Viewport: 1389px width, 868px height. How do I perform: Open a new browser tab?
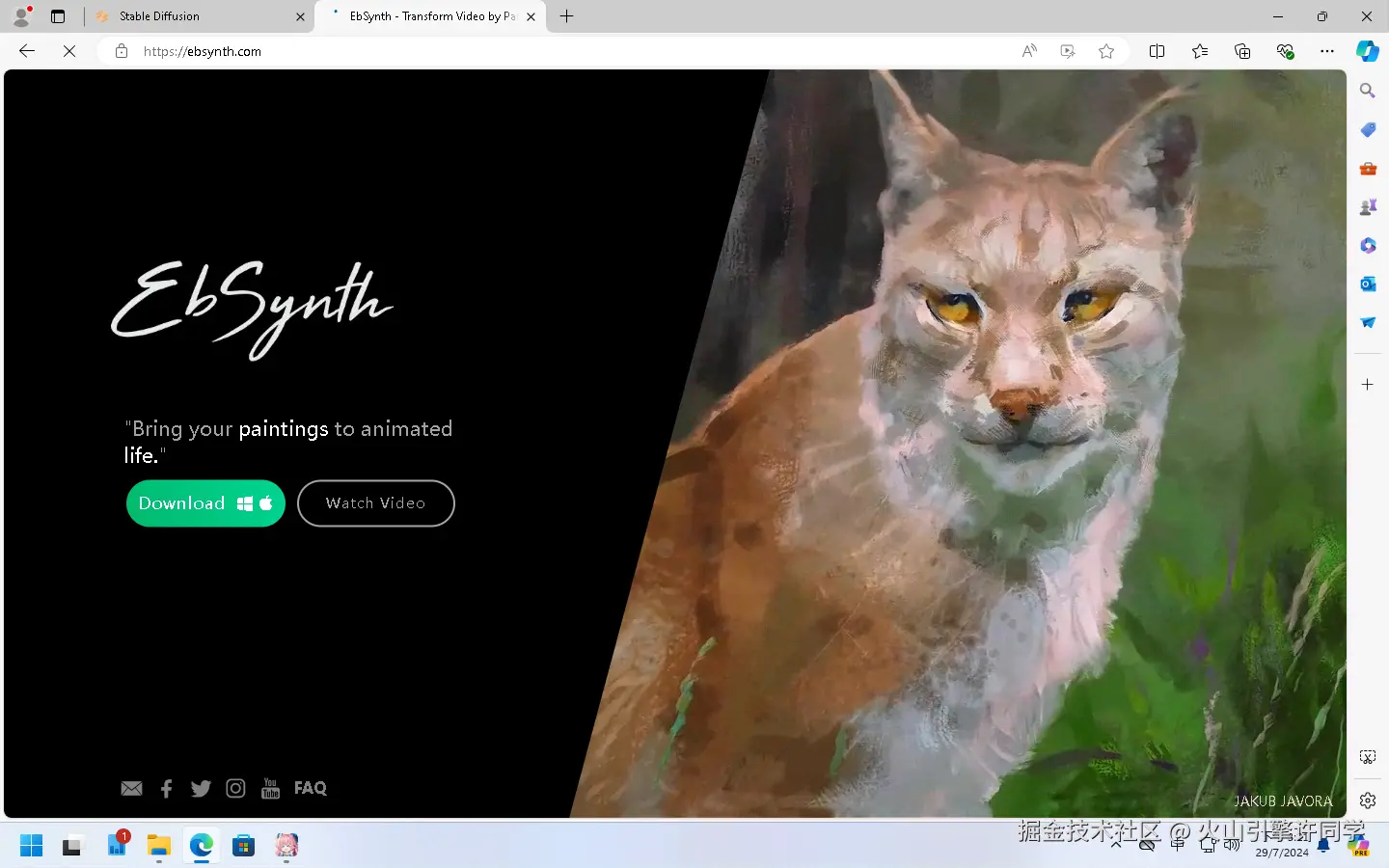[x=567, y=16]
